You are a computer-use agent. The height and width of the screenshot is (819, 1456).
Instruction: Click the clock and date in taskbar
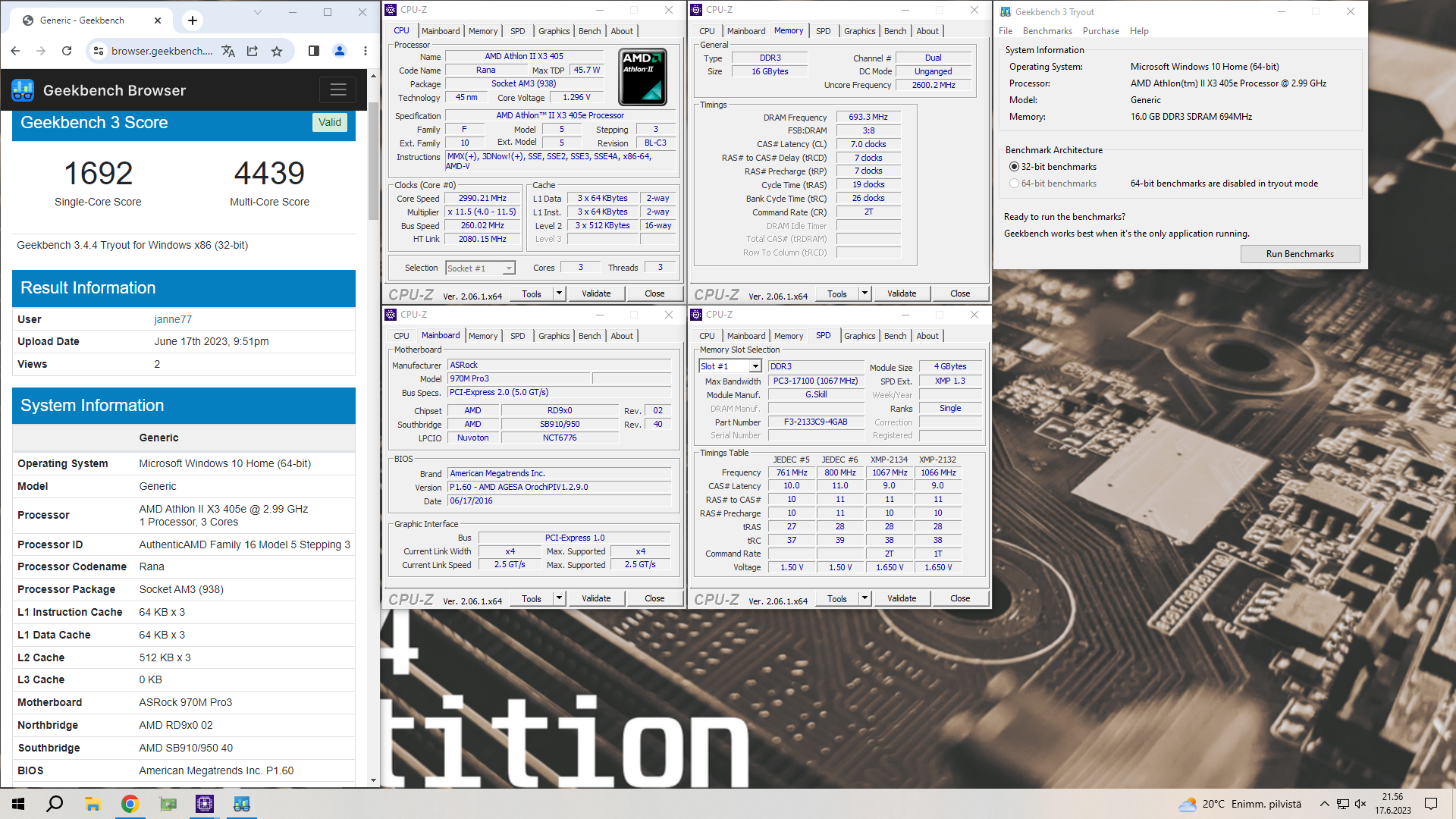pyautogui.click(x=1393, y=804)
